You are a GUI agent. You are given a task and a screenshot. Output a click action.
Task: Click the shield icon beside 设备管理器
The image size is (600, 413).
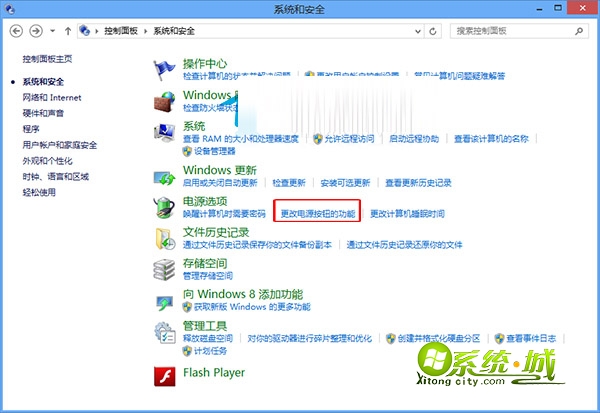pos(187,151)
